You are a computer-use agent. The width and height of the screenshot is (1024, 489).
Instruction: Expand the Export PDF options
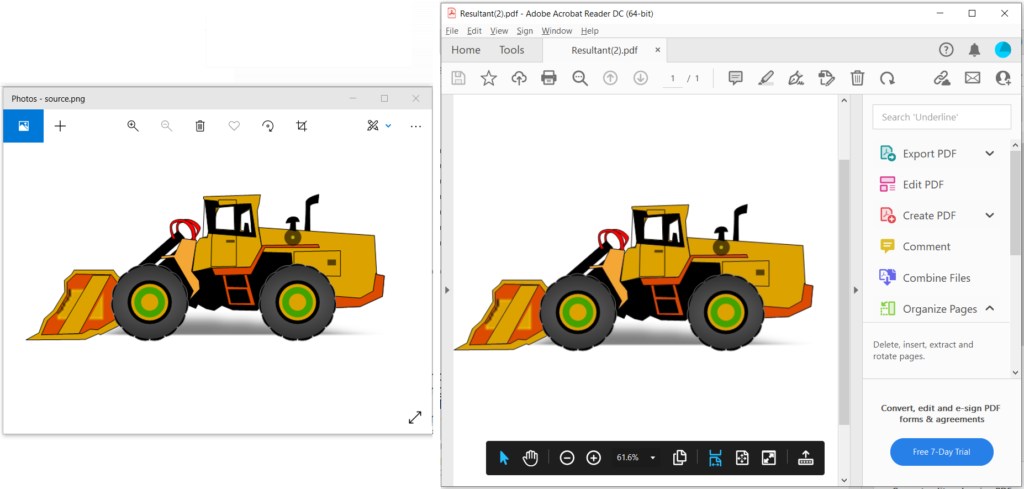pos(989,153)
